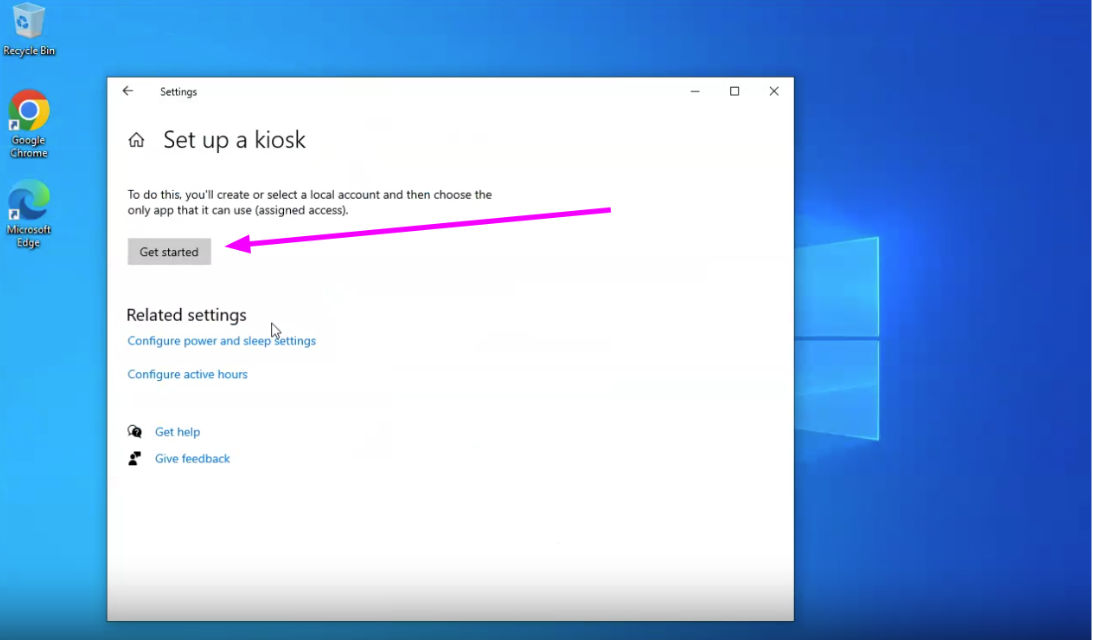Click the assigned access description paragraph
The width and height of the screenshot is (1093, 640).
(309, 202)
